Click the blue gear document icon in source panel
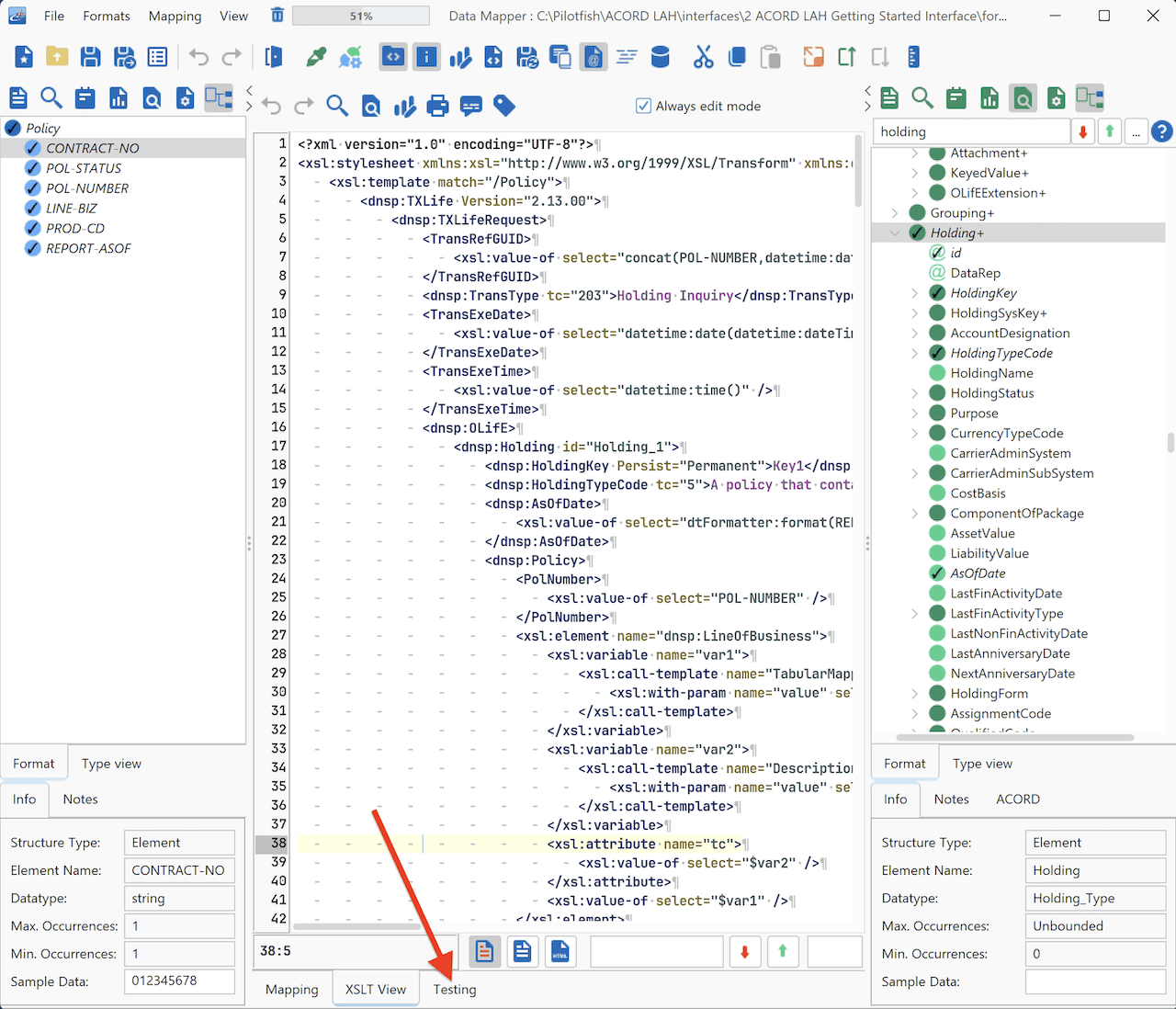The image size is (1176, 1009). (186, 97)
